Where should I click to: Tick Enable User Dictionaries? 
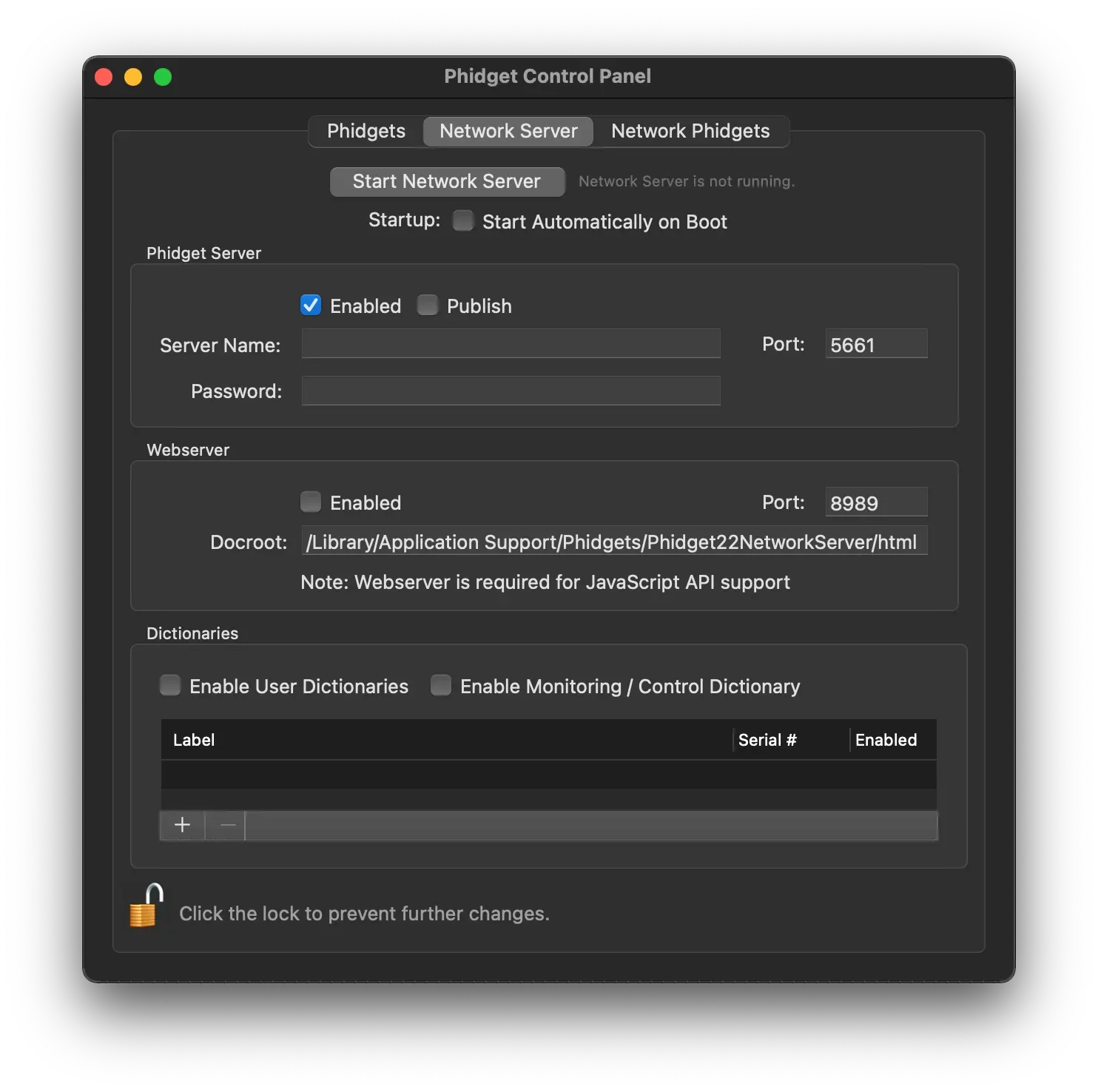[170, 685]
